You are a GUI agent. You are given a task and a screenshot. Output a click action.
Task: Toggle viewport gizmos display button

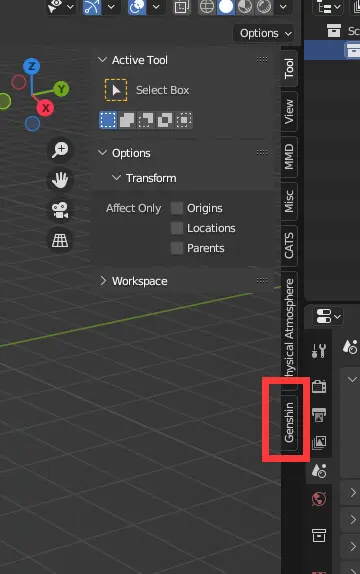92,7
